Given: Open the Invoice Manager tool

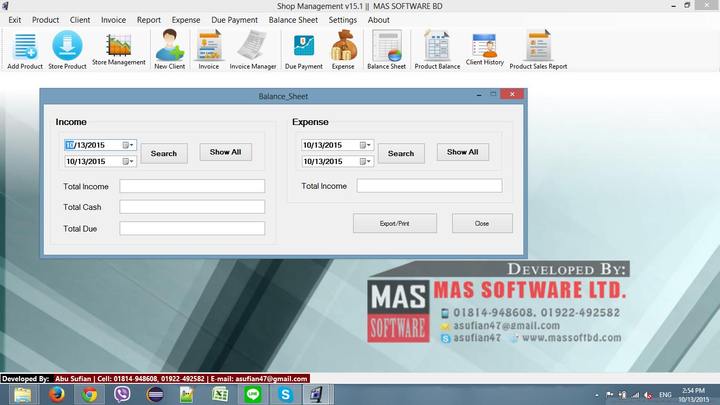Looking at the screenshot, I should tap(252, 48).
